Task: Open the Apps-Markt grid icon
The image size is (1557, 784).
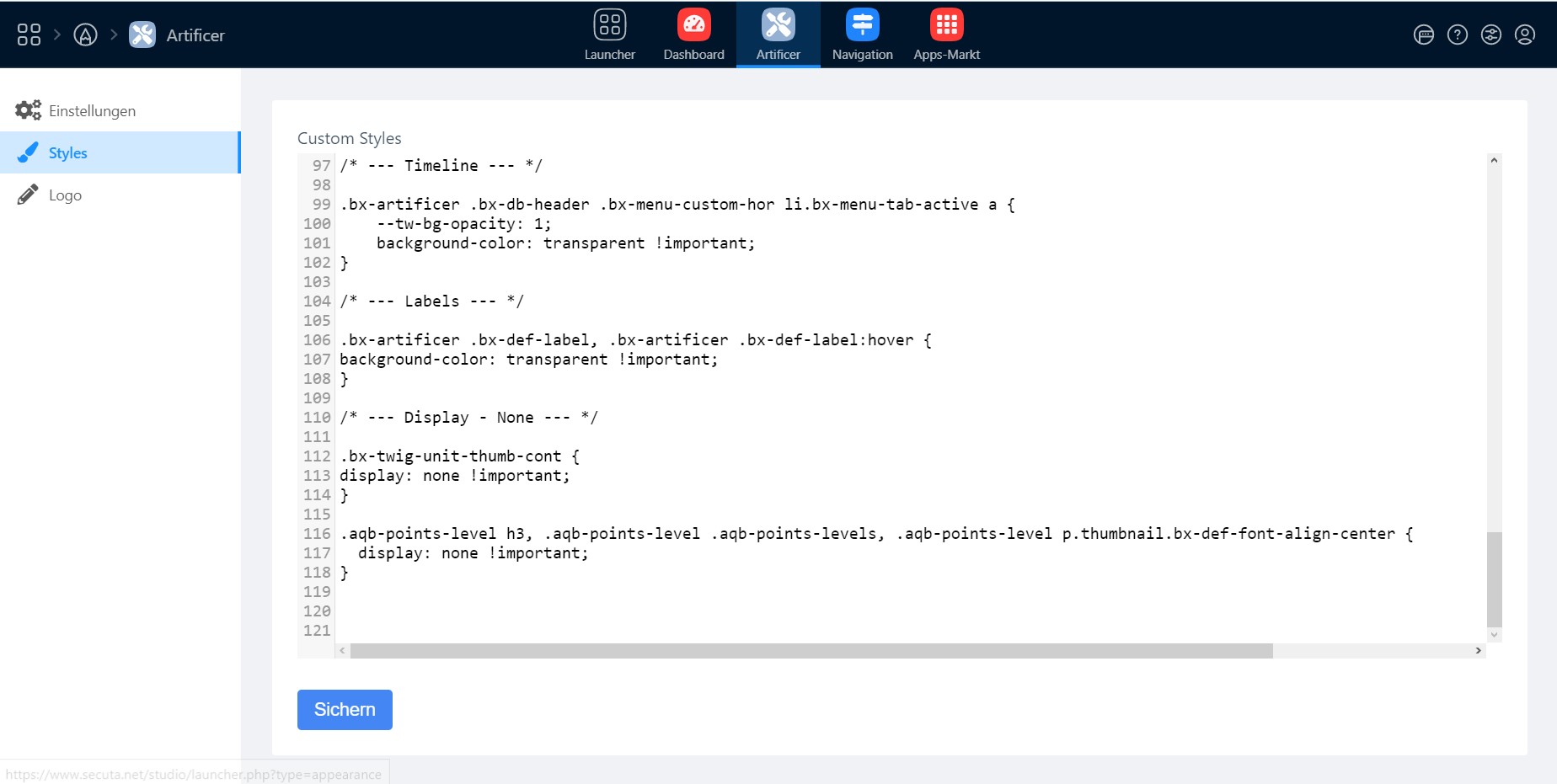Action: click(x=946, y=25)
